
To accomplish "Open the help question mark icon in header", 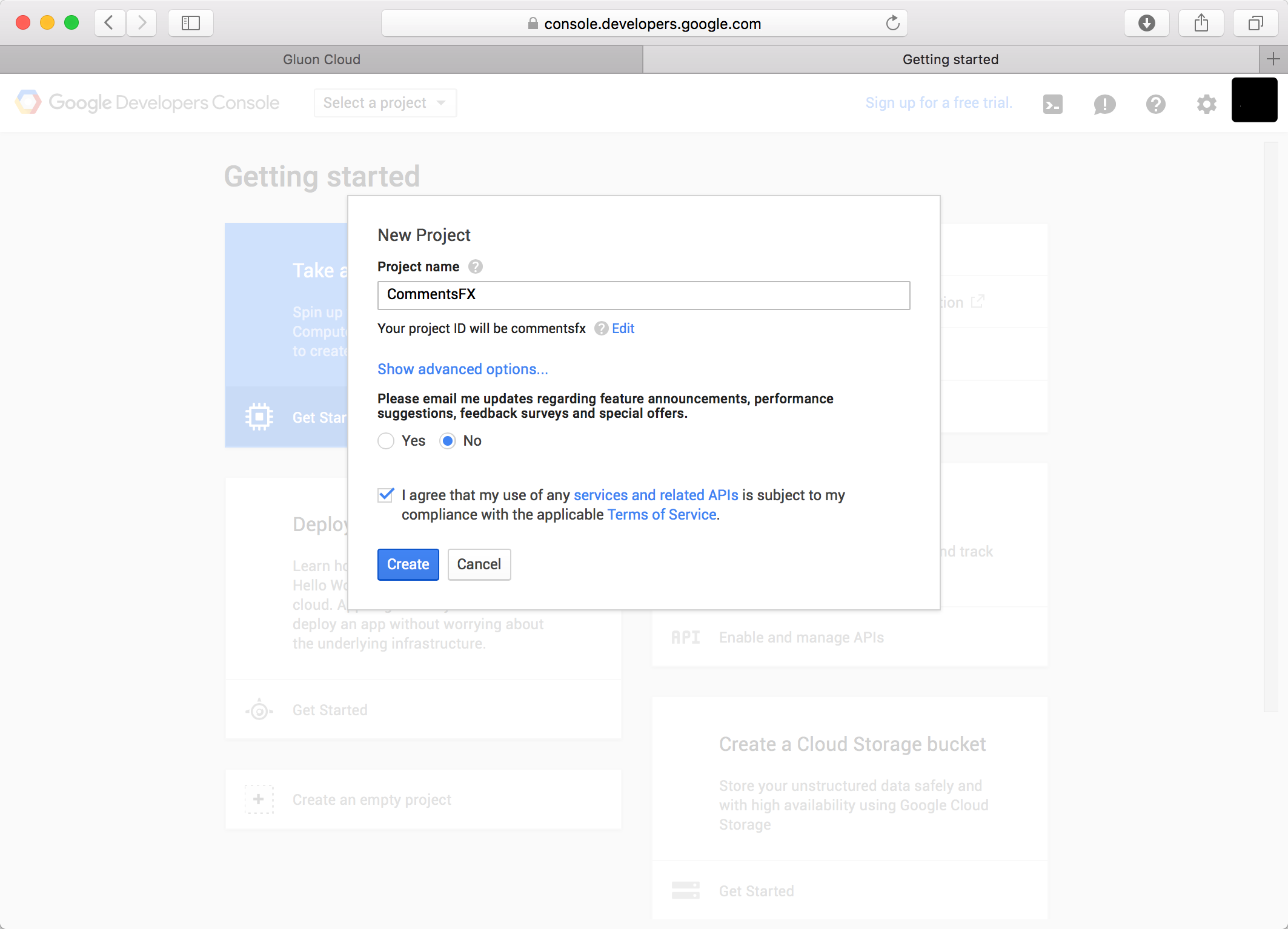I will coord(1155,104).
